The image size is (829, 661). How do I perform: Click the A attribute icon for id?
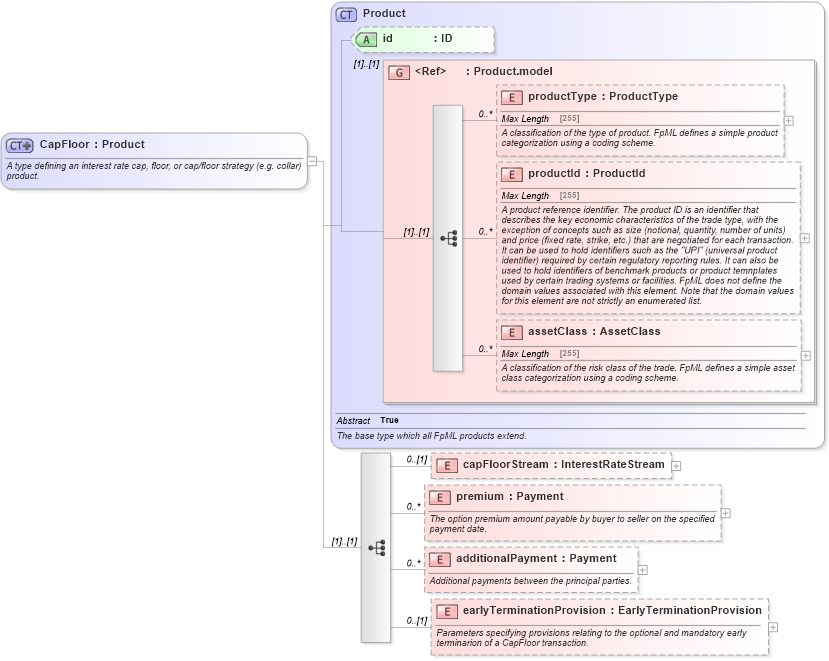(x=366, y=39)
